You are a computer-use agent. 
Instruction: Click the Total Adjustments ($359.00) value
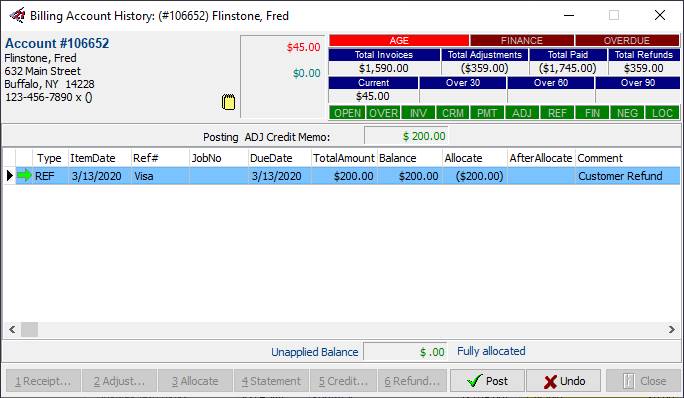pyautogui.click(x=485, y=68)
